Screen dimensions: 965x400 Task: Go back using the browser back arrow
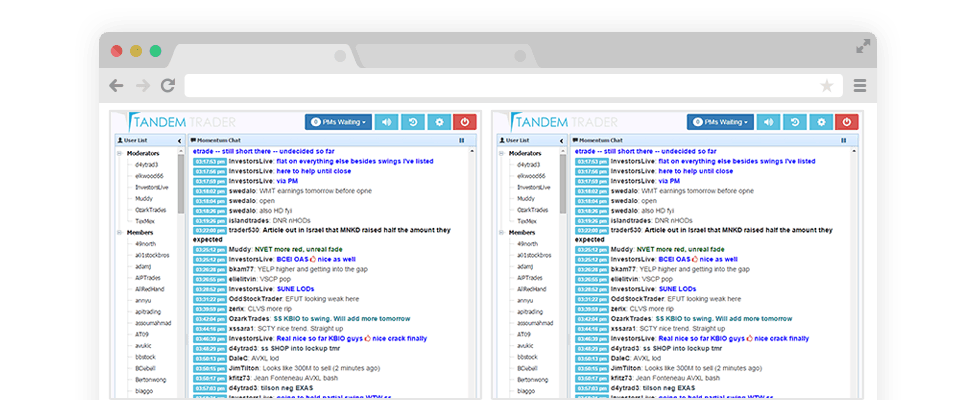(x=116, y=86)
